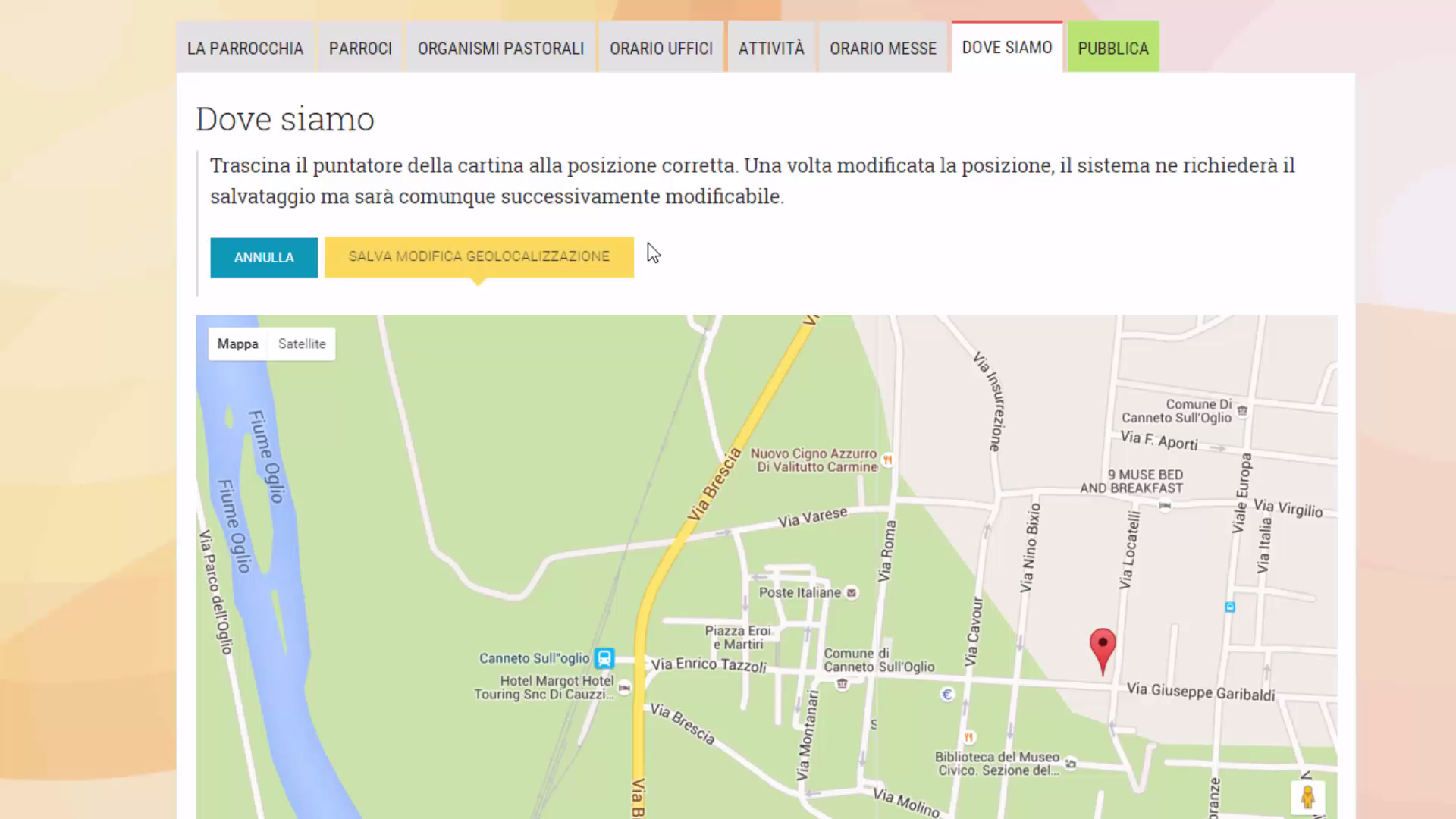Click the Via F. Aporti label
Screen dimensions: 1456x819
pos(1159,441)
